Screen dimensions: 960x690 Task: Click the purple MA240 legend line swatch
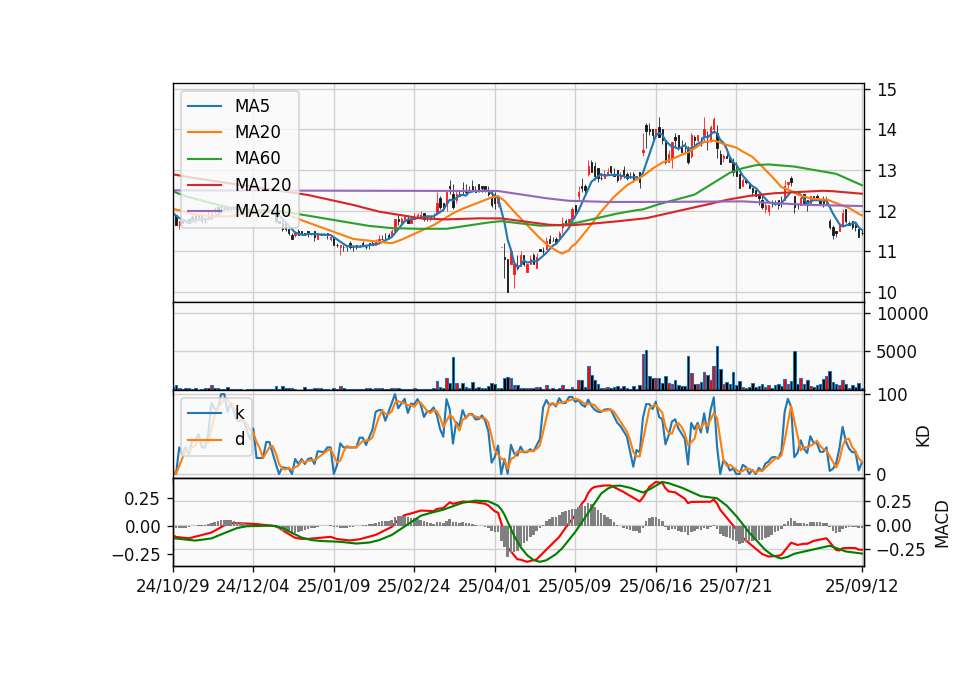(204, 212)
